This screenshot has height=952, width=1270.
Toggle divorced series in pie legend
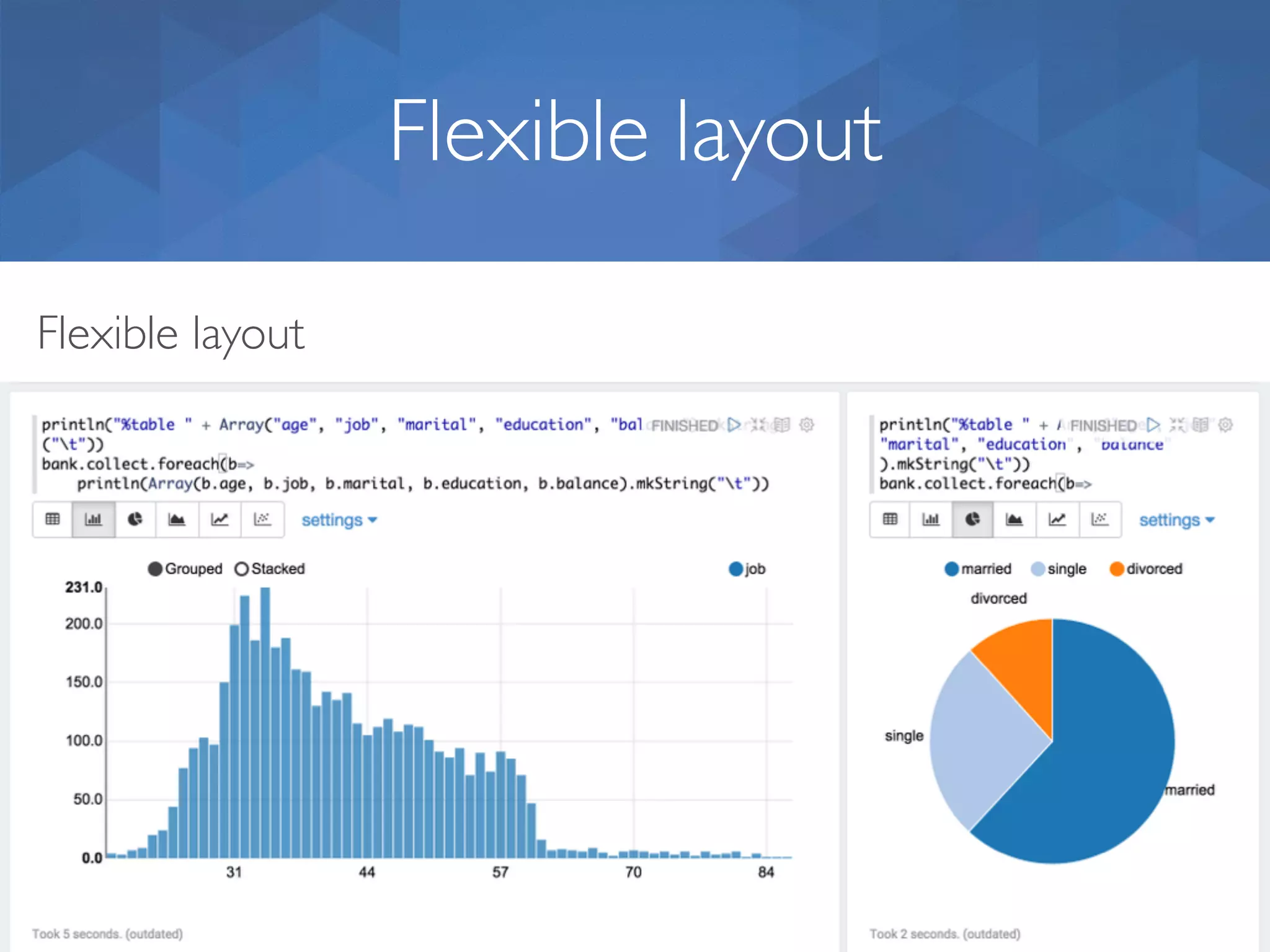1146,569
